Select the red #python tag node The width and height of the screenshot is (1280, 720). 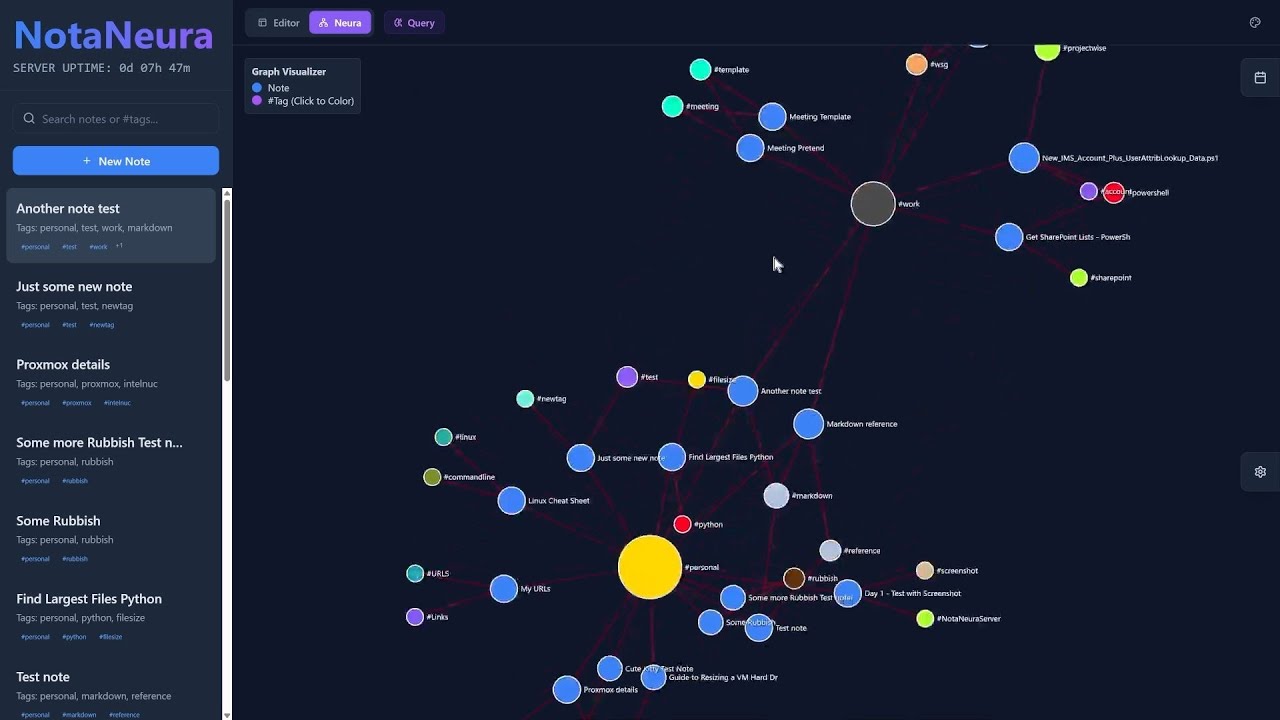pyautogui.click(x=683, y=524)
